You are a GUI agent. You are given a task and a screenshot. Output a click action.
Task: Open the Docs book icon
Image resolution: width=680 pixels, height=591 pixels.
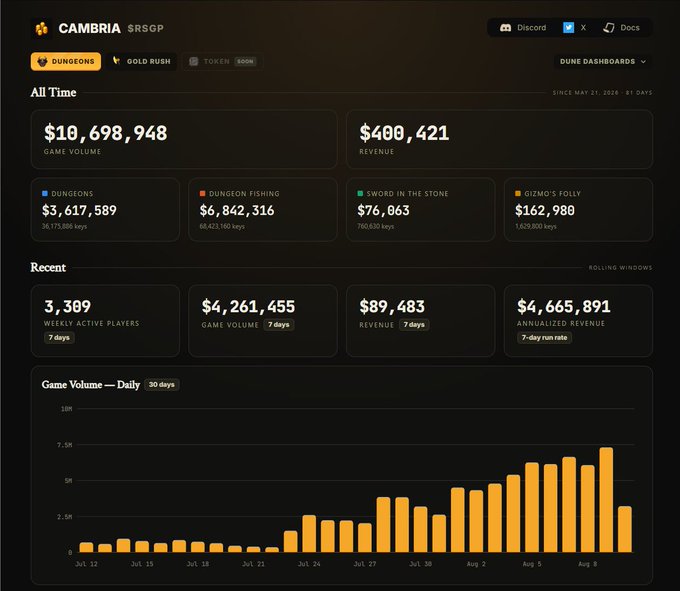609,28
